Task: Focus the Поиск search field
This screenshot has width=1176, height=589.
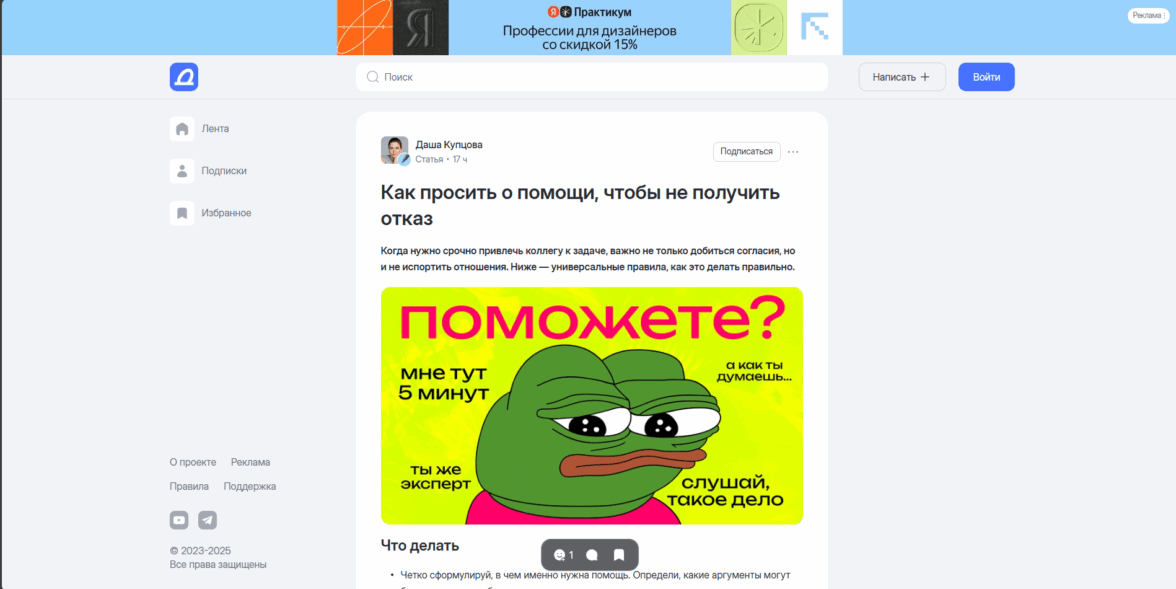Action: pos(592,77)
